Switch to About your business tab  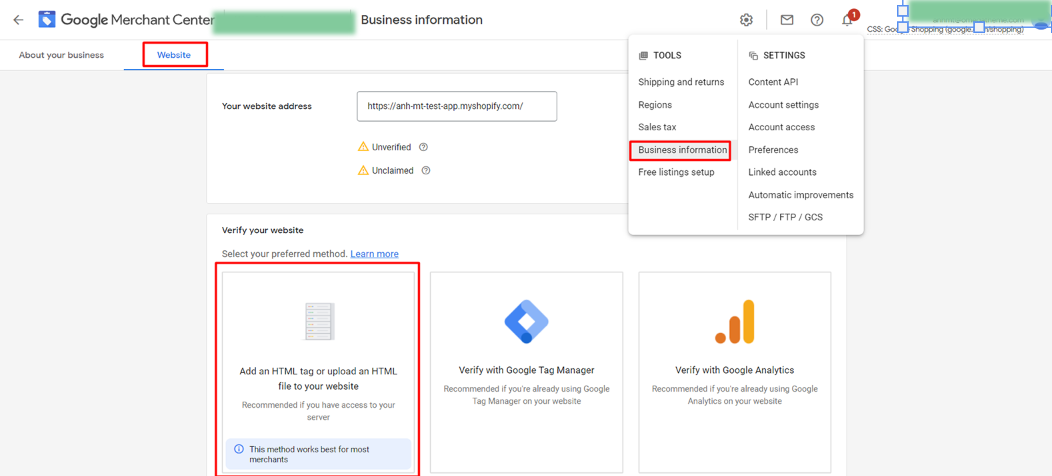pos(61,55)
